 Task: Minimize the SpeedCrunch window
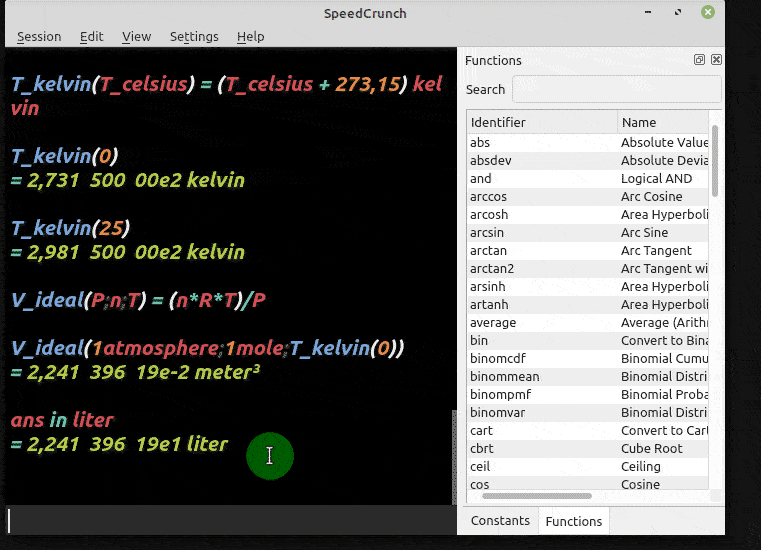tap(648, 12)
